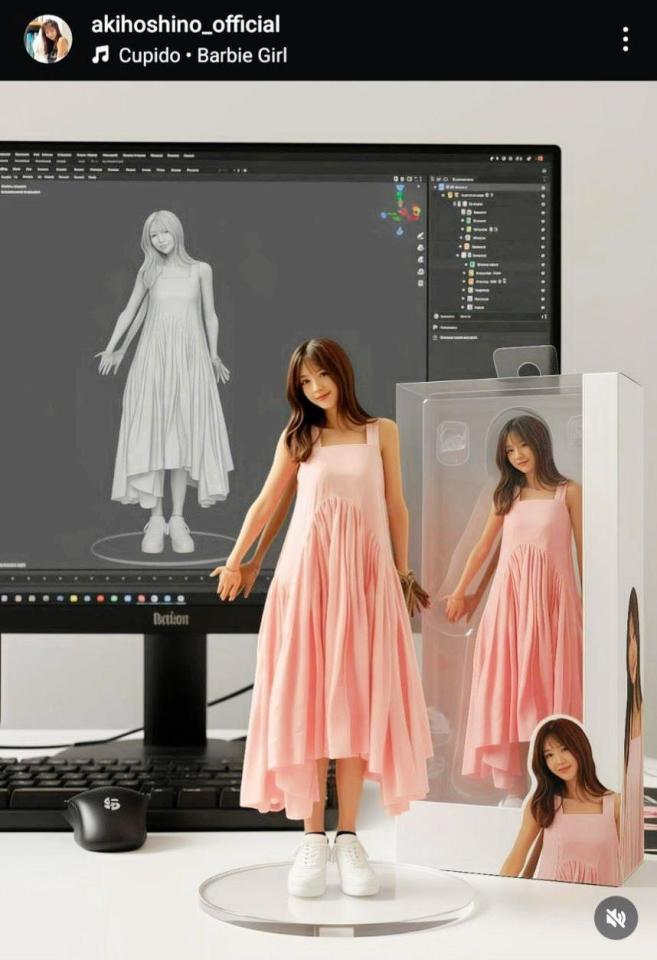Open the Cupido • Barbie Girl audio link
Viewport: 657px width, 960px height.
[x=202, y=56]
